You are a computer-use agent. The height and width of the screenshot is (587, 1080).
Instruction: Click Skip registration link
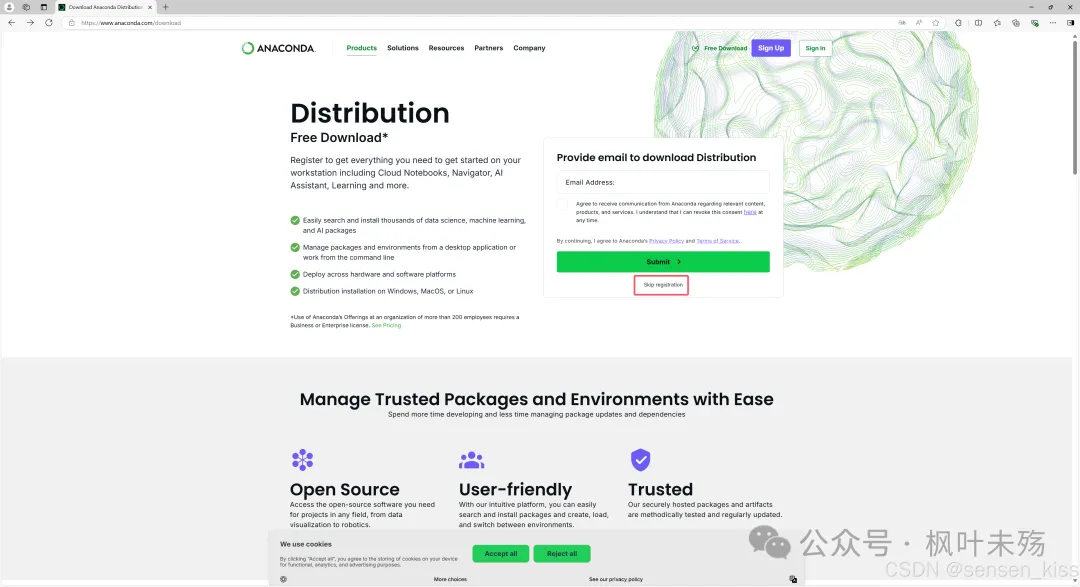[x=663, y=285]
